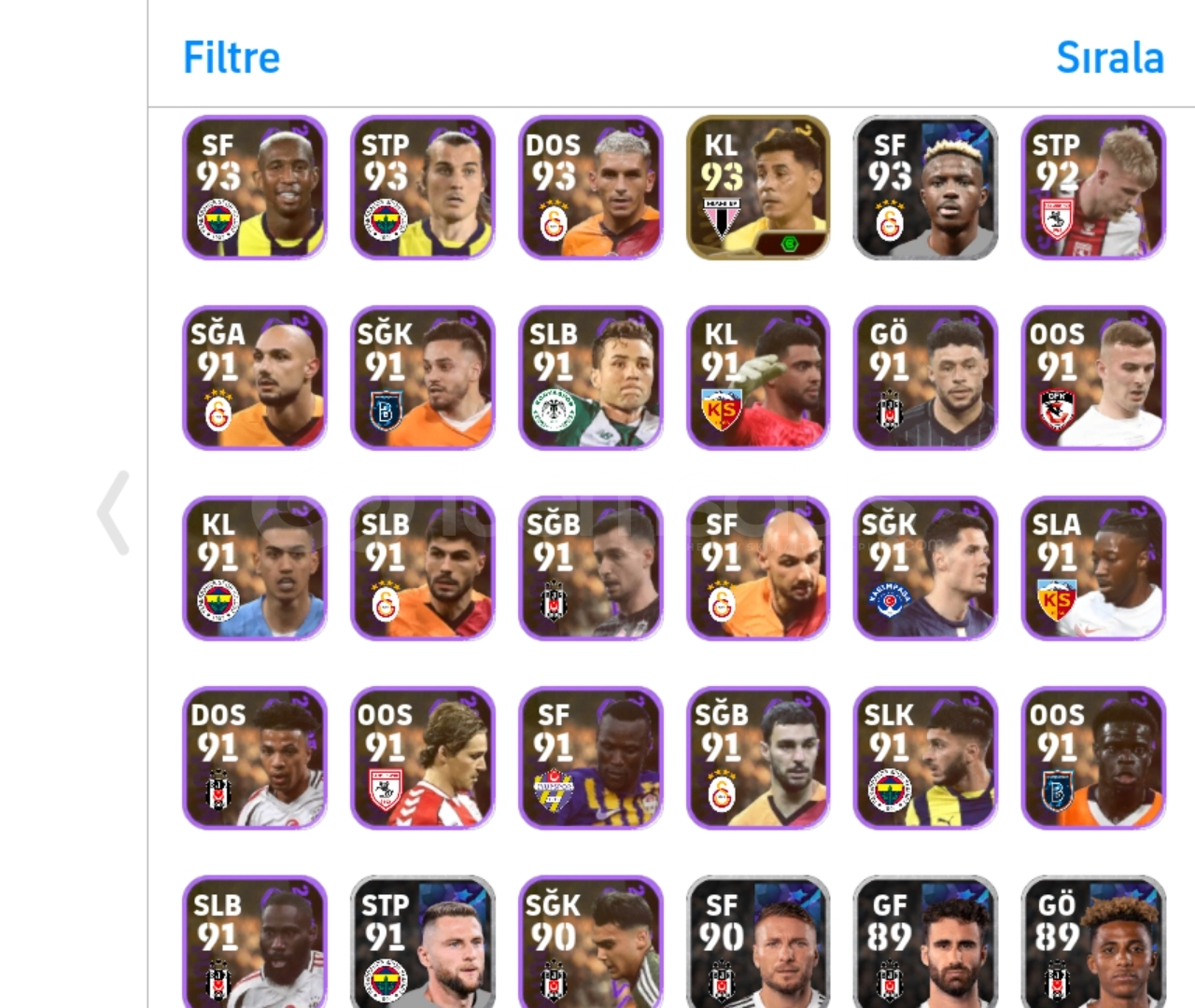This screenshot has width=1195, height=1008.
Task: Select the black STP 91 Fenerbahçe card
Action: 423,943
